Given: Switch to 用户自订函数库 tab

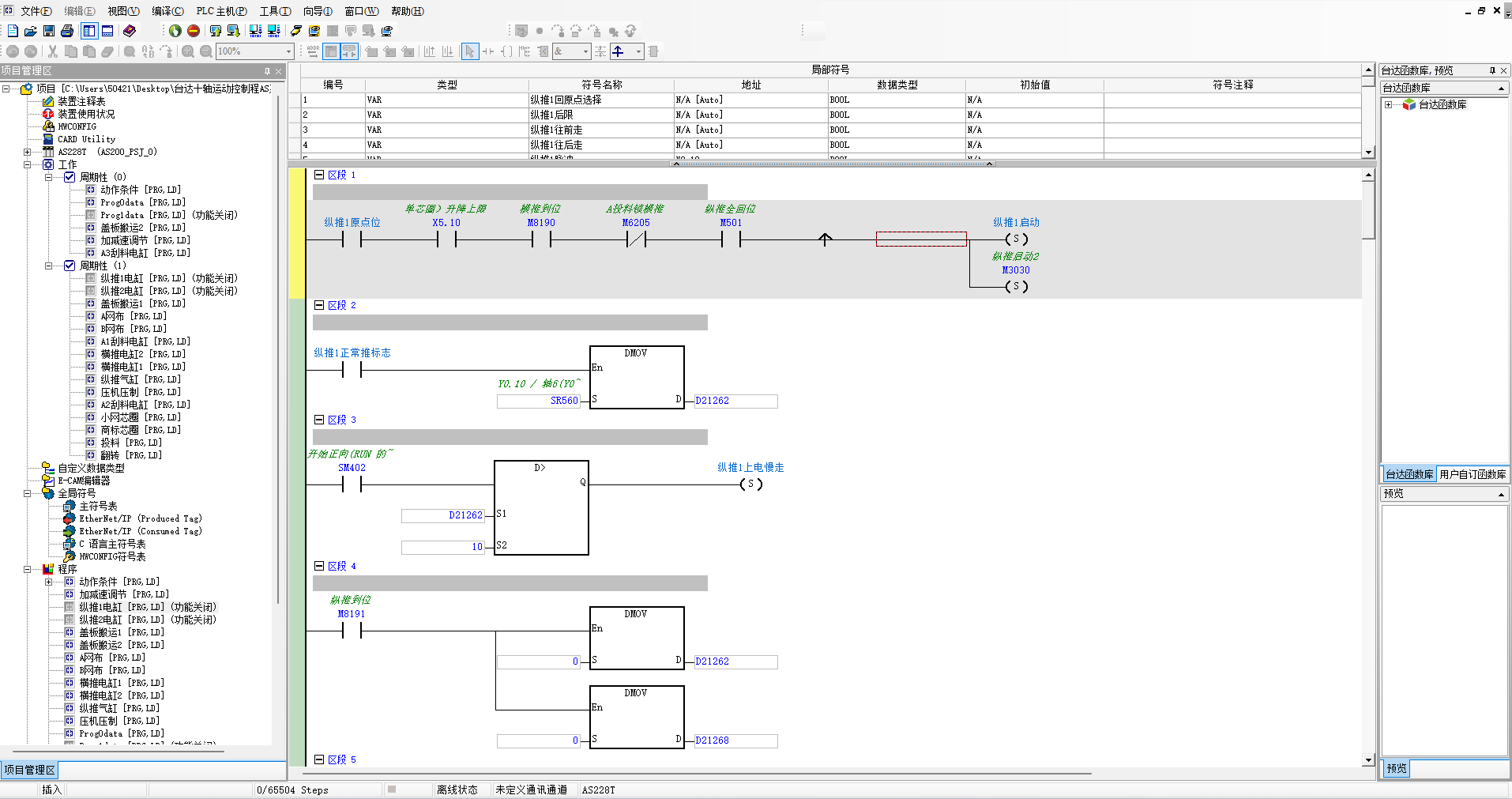Looking at the screenshot, I should coord(1472,474).
